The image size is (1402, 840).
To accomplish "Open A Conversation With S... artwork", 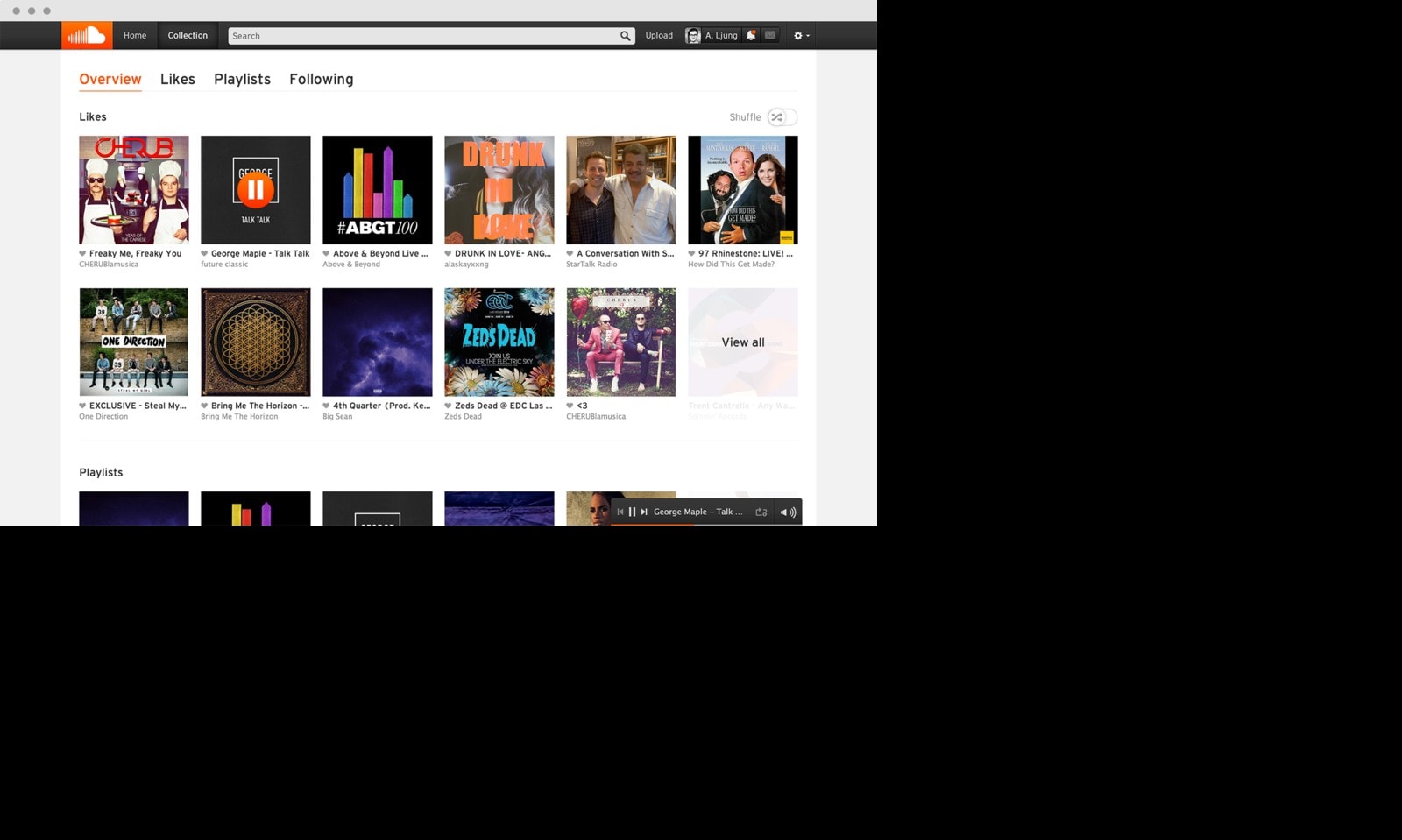I will click(x=621, y=190).
